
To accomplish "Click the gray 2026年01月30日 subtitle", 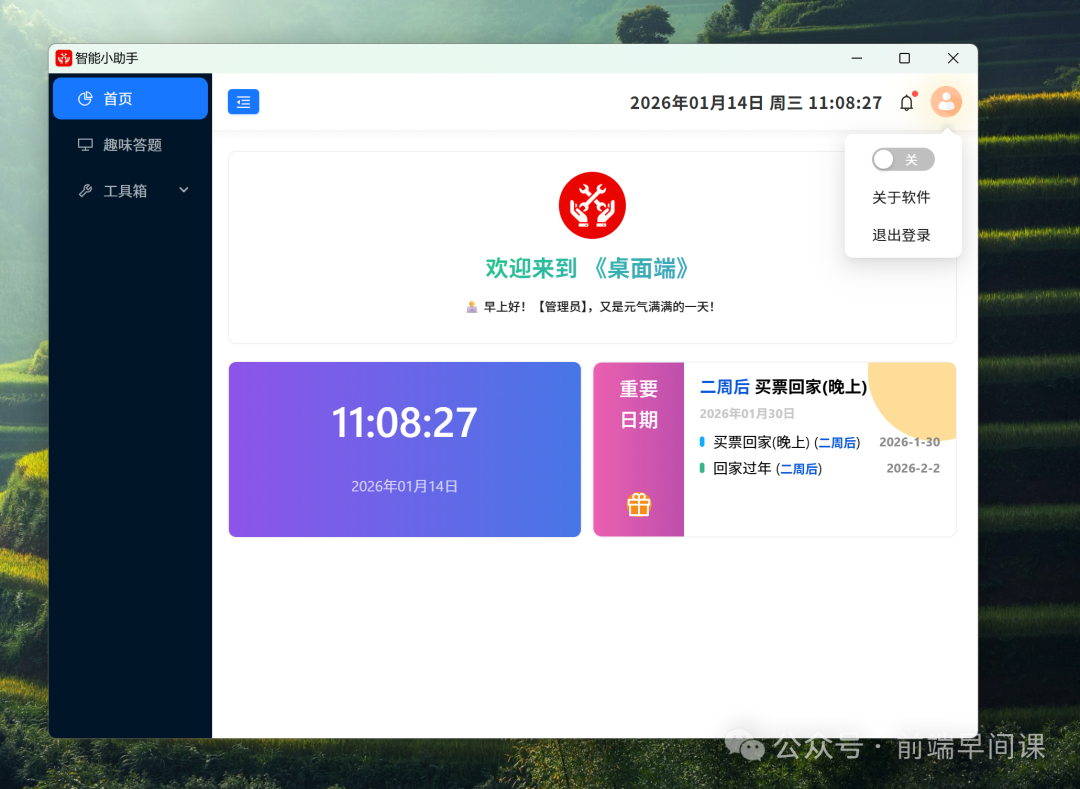I will tap(747, 414).
